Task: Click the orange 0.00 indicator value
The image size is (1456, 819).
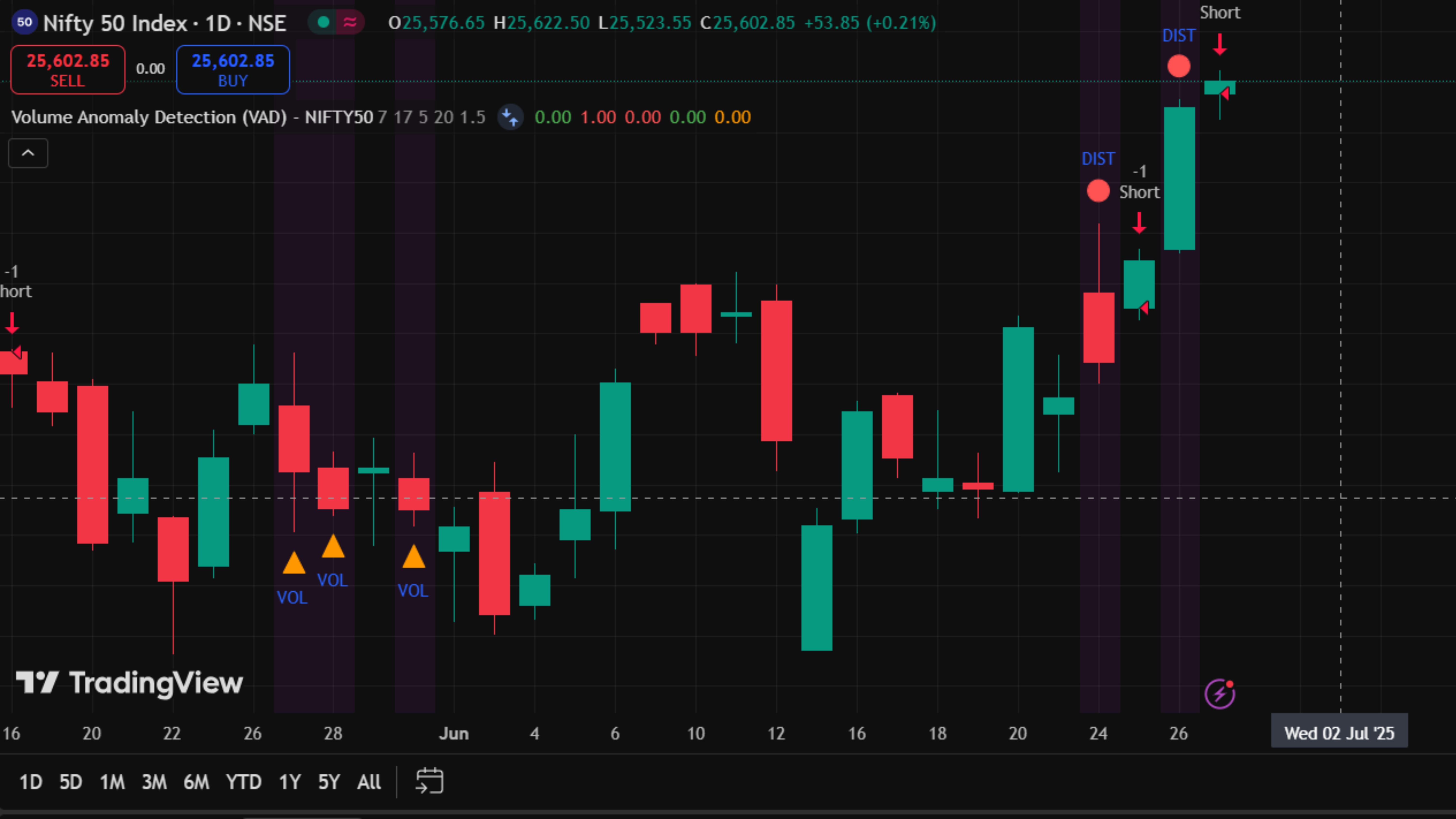Action: [733, 117]
